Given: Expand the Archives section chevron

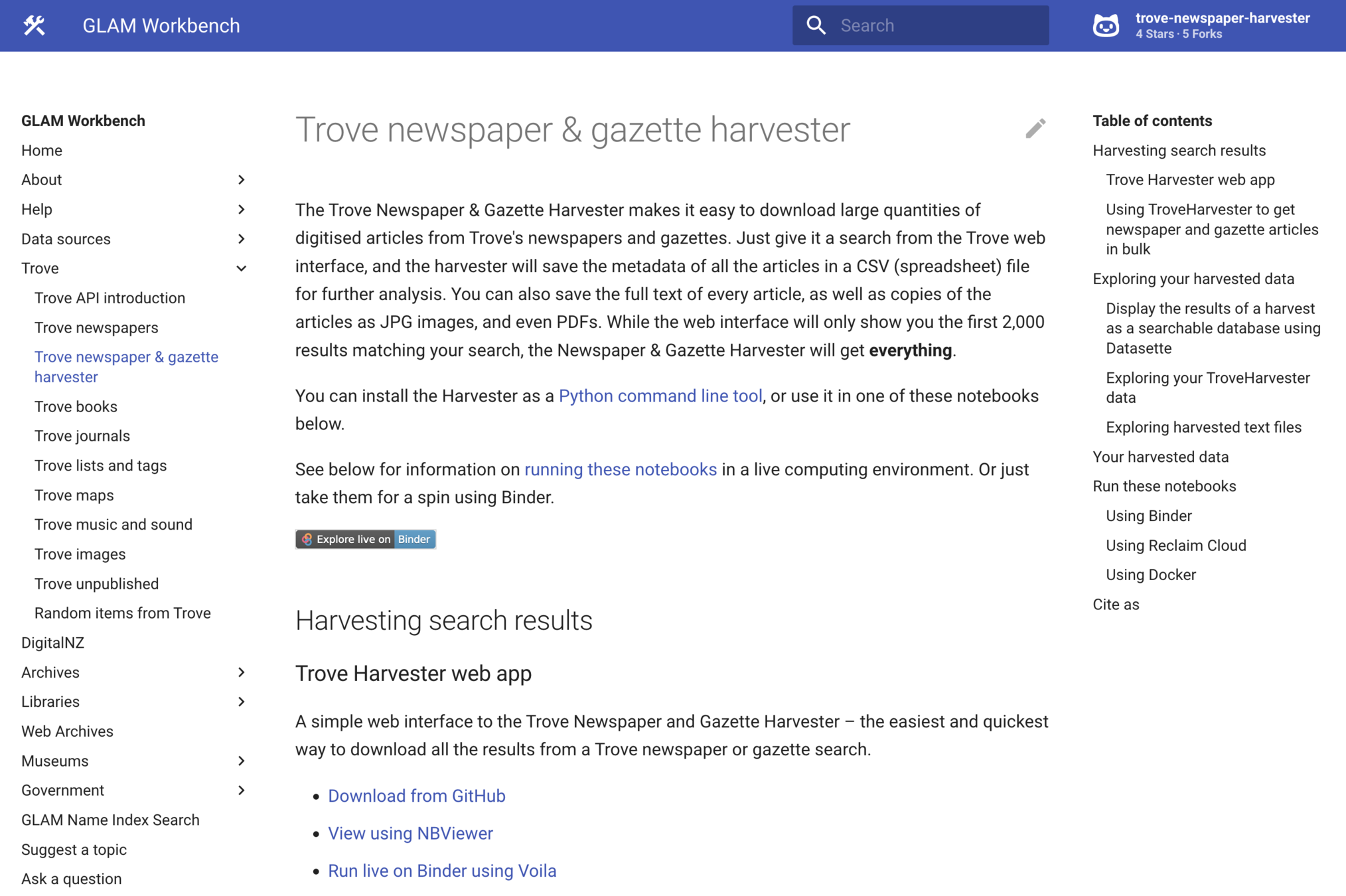Looking at the screenshot, I should pos(241,672).
